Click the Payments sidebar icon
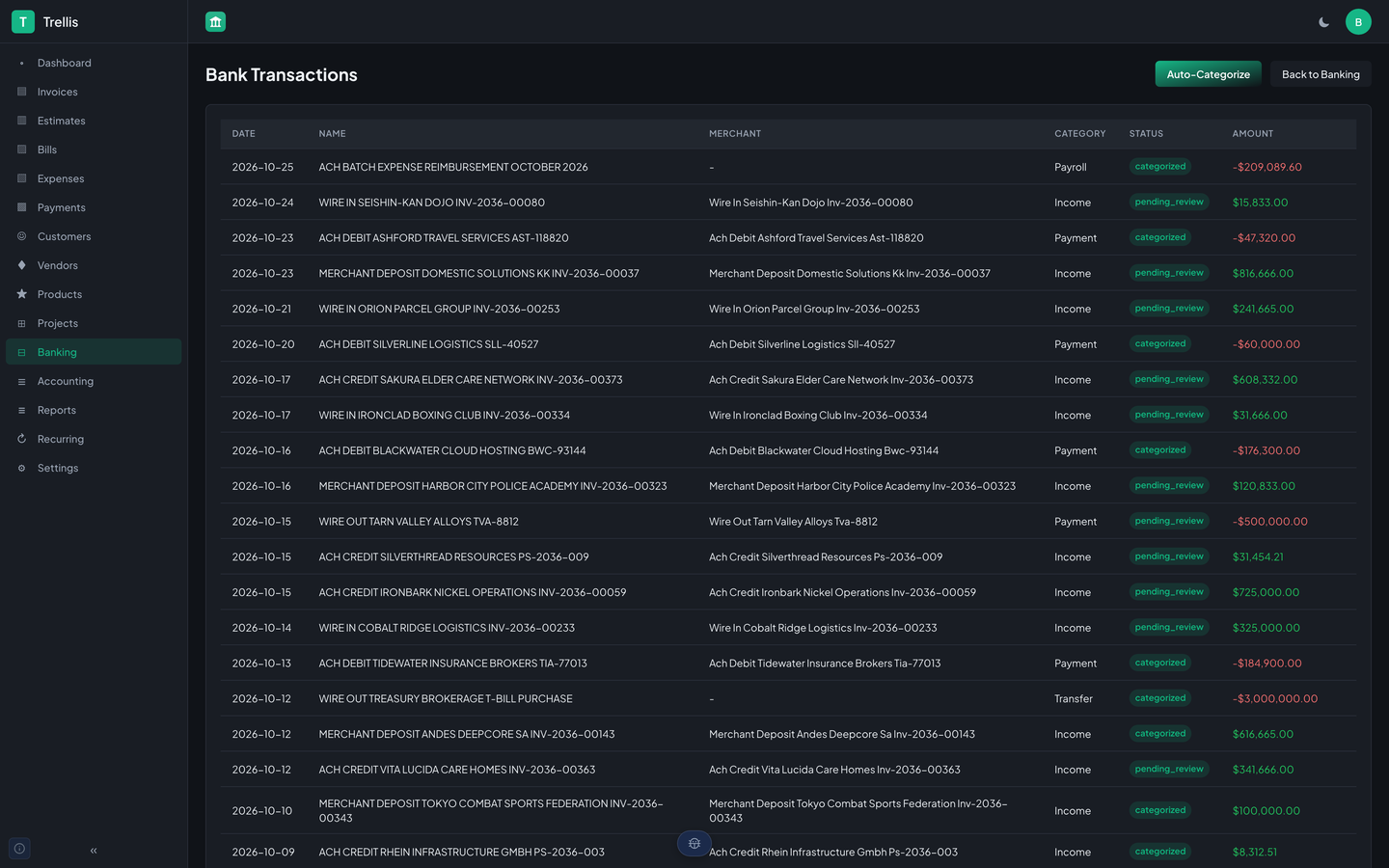The width and height of the screenshot is (1389, 868). [x=22, y=207]
